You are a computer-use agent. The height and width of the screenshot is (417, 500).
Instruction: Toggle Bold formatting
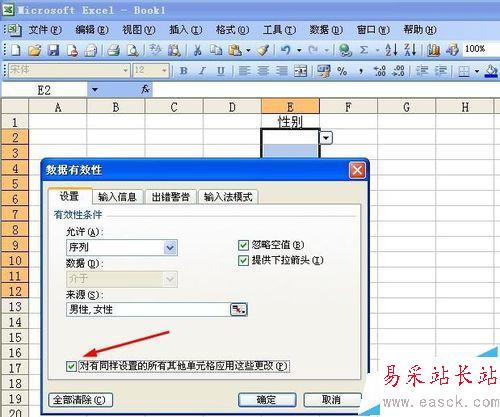(183, 71)
